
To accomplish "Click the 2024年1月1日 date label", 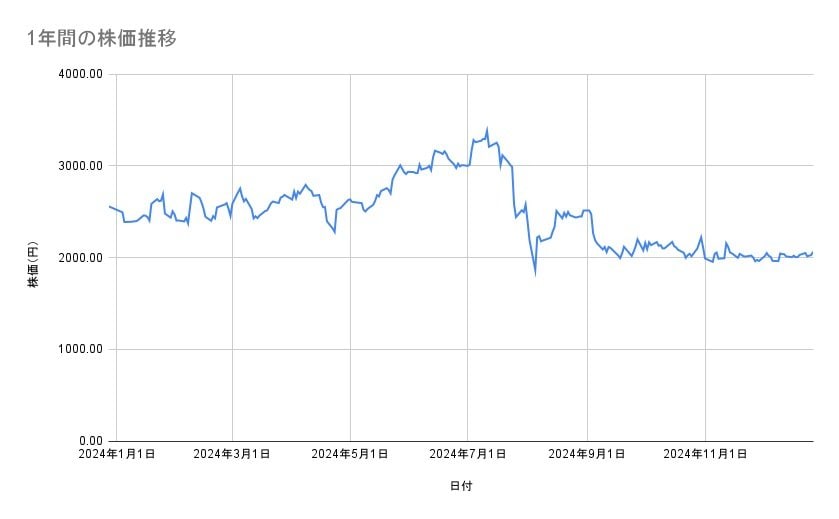I will (116, 454).
